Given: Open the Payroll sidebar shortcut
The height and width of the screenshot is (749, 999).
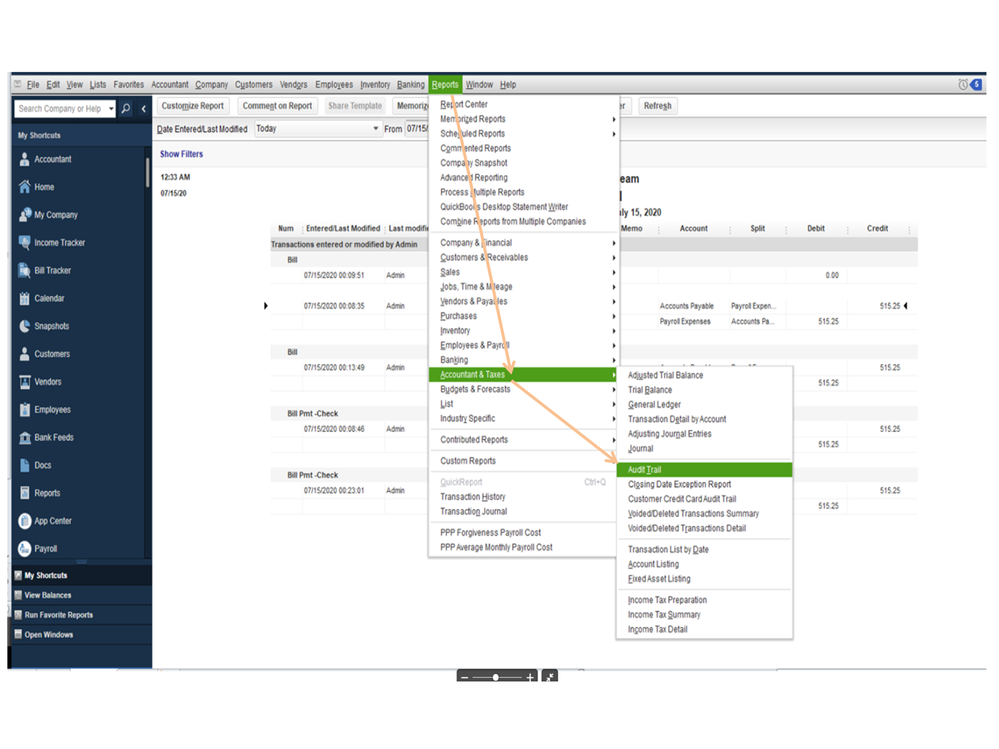Looking at the screenshot, I should [x=38, y=548].
